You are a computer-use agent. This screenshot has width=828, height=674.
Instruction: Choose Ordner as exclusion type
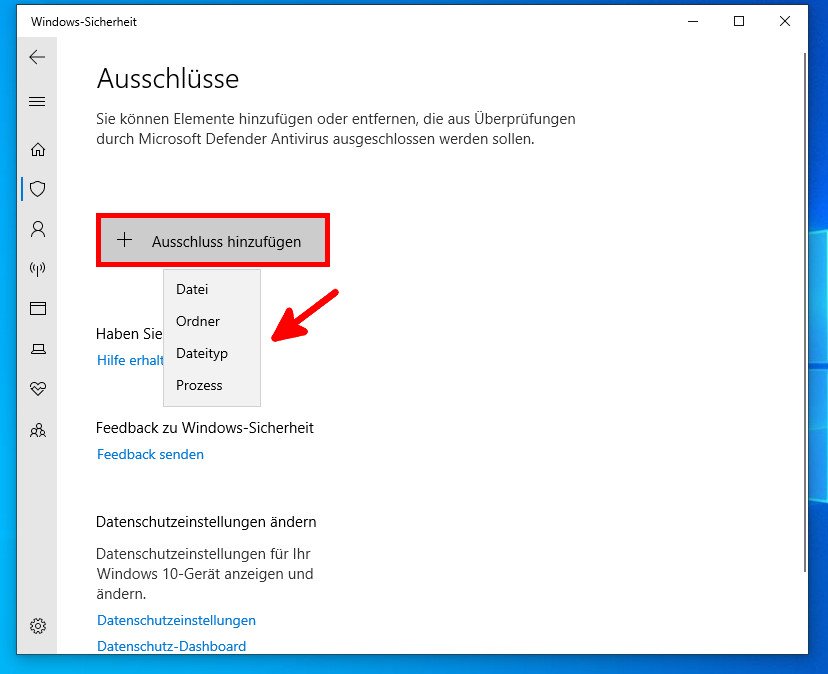[196, 321]
